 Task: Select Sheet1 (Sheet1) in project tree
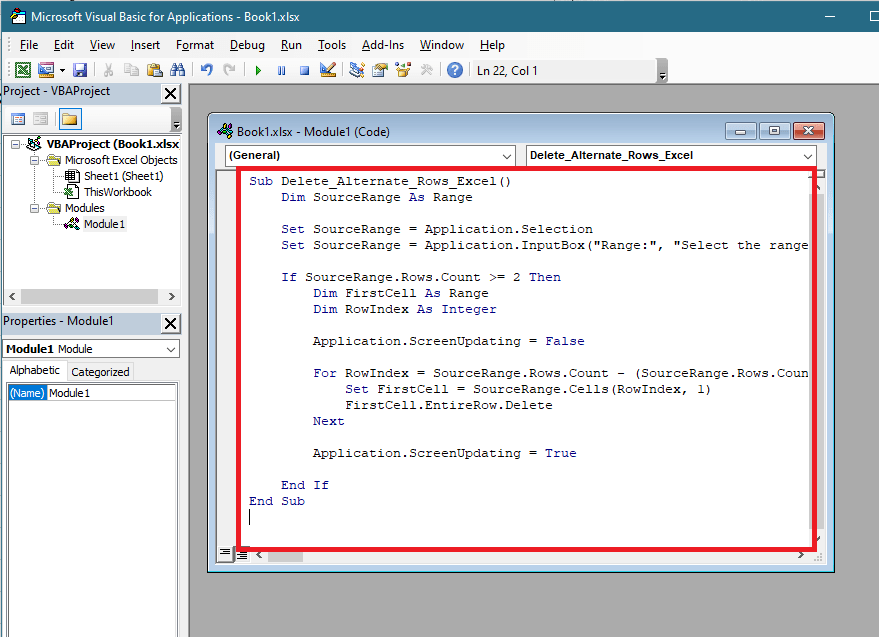coord(123,176)
